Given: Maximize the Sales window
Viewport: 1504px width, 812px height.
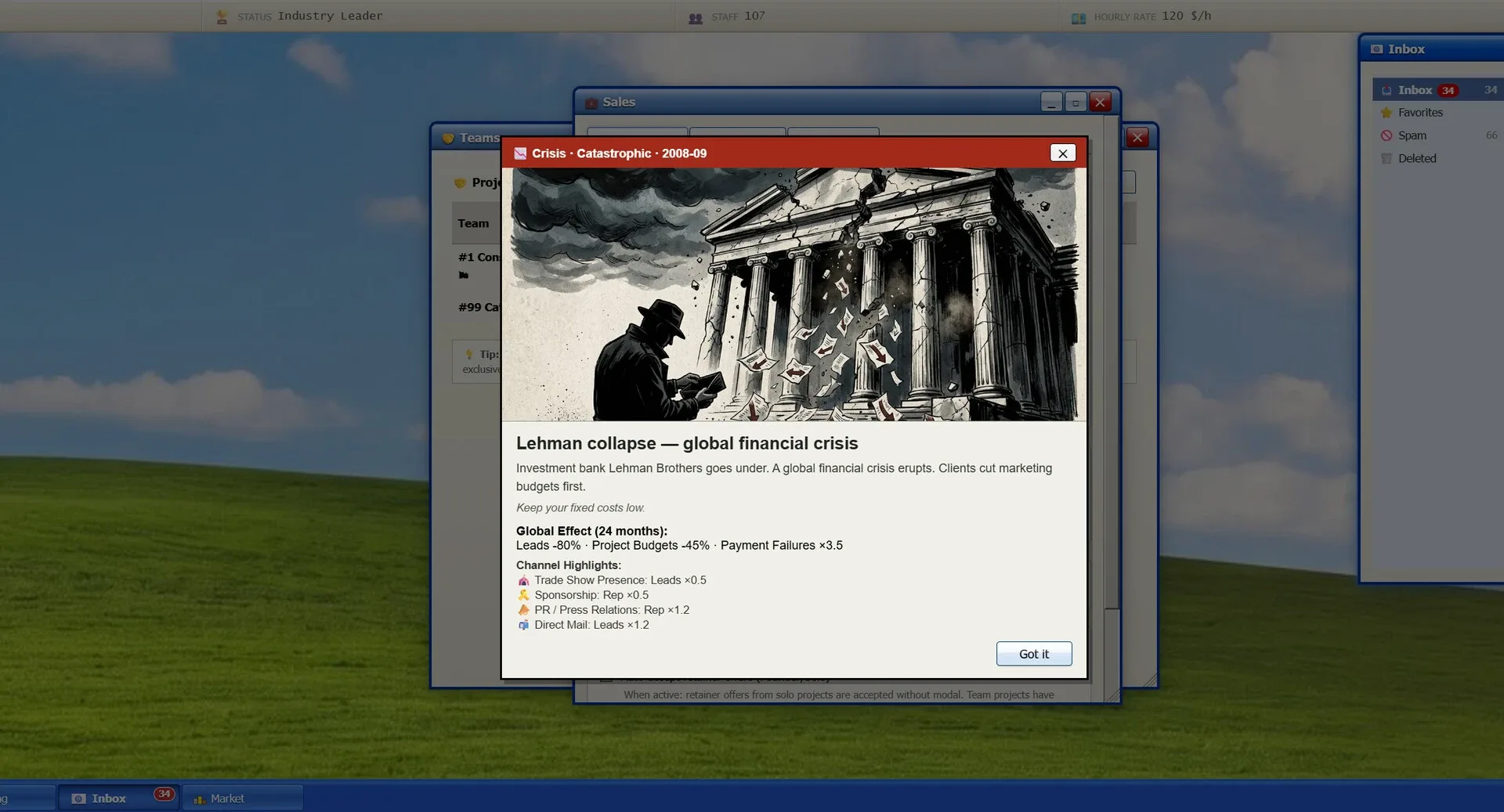Looking at the screenshot, I should [x=1076, y=102].
